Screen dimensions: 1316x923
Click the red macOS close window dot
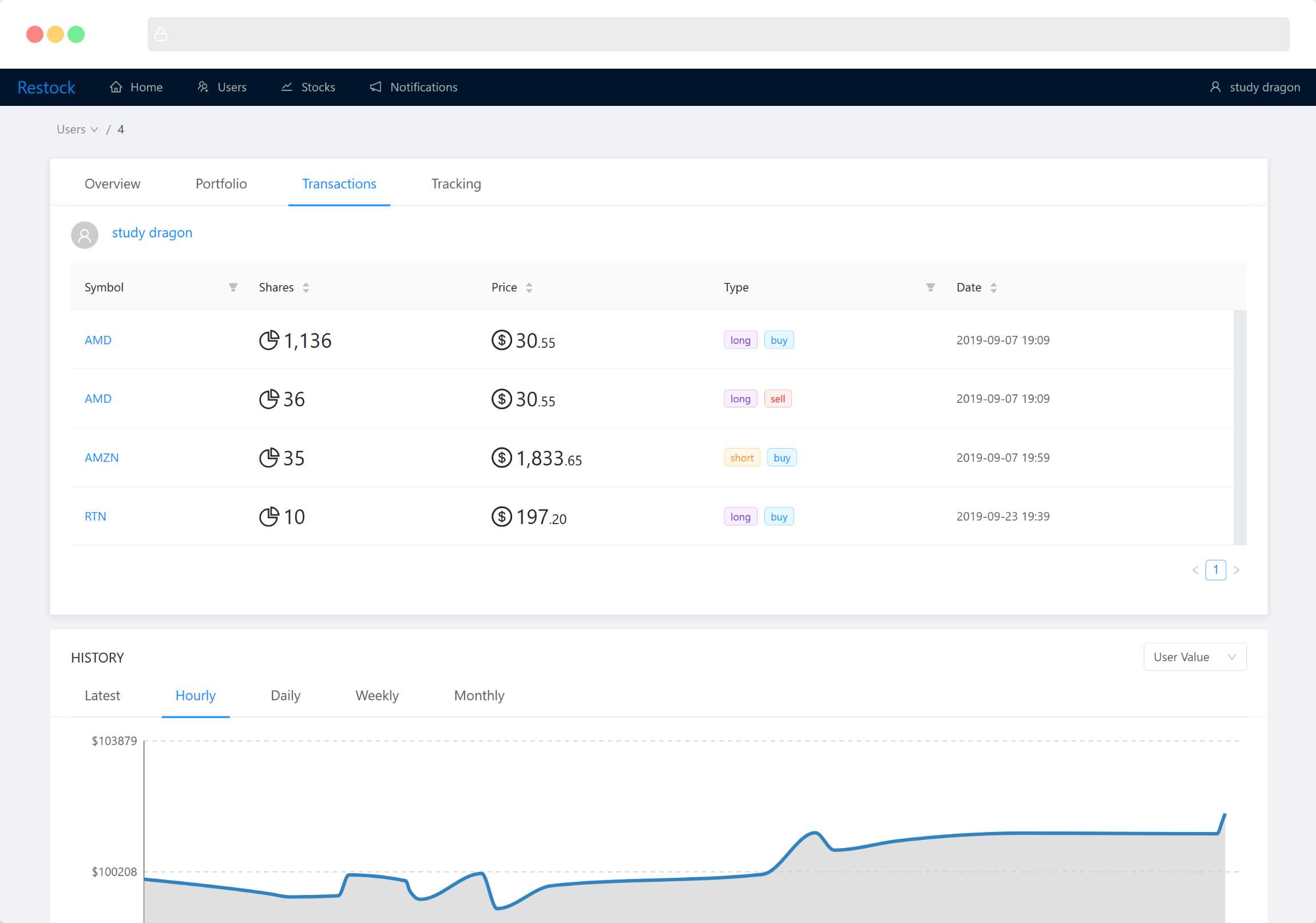coord(35,34)
